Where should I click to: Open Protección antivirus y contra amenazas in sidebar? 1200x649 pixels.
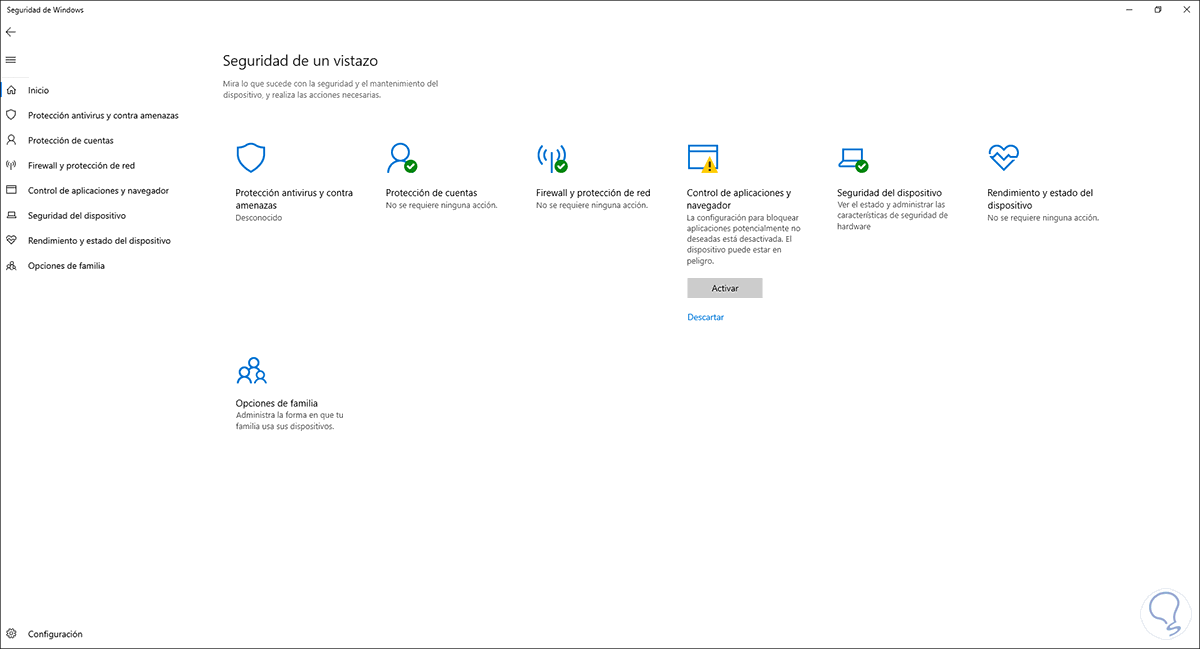coord(103,116)
